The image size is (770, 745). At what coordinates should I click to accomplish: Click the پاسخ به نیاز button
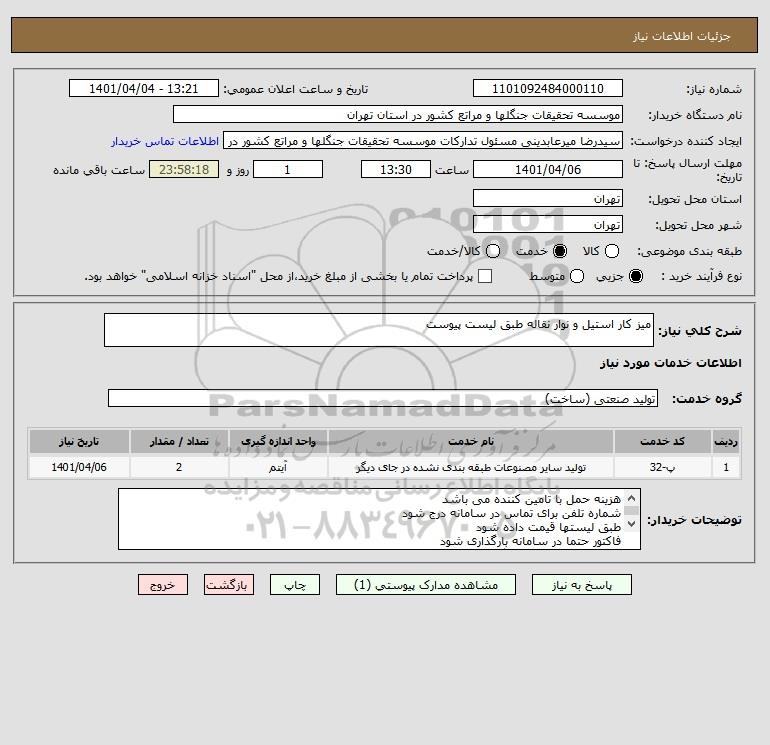[x=581, y=585]
